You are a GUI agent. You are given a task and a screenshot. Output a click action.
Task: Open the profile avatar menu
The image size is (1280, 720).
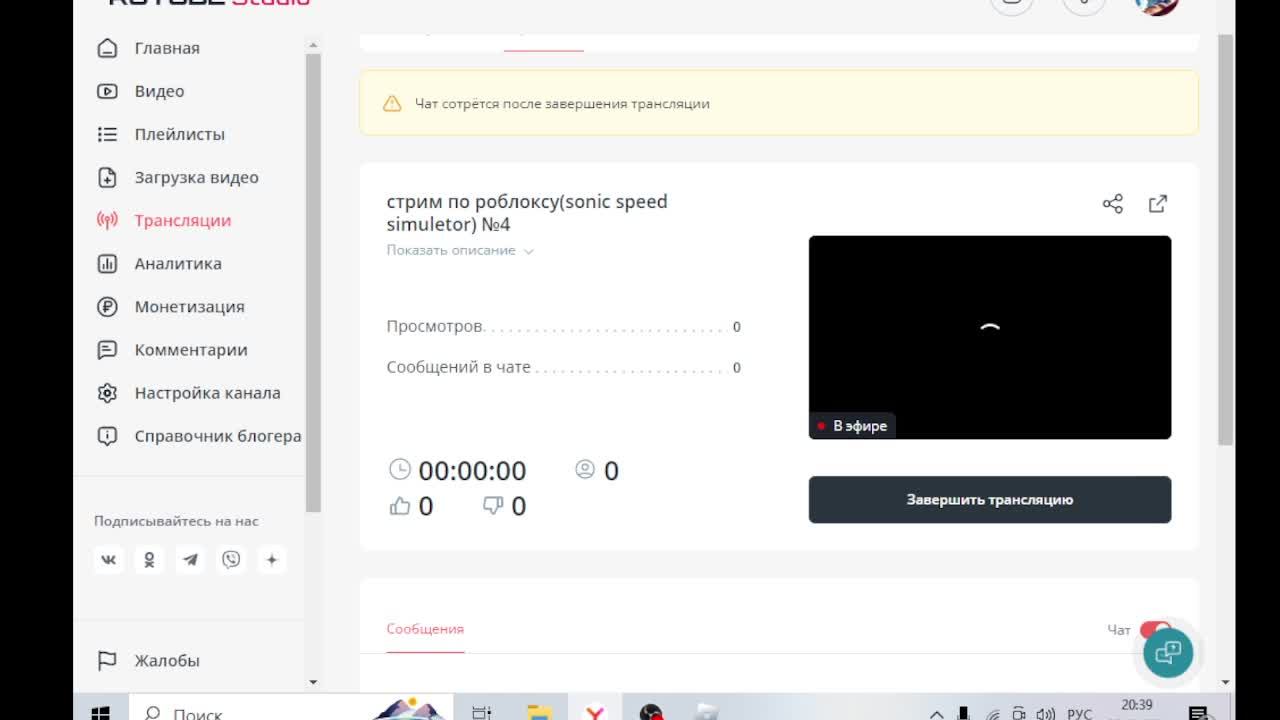coord(1157,3)
